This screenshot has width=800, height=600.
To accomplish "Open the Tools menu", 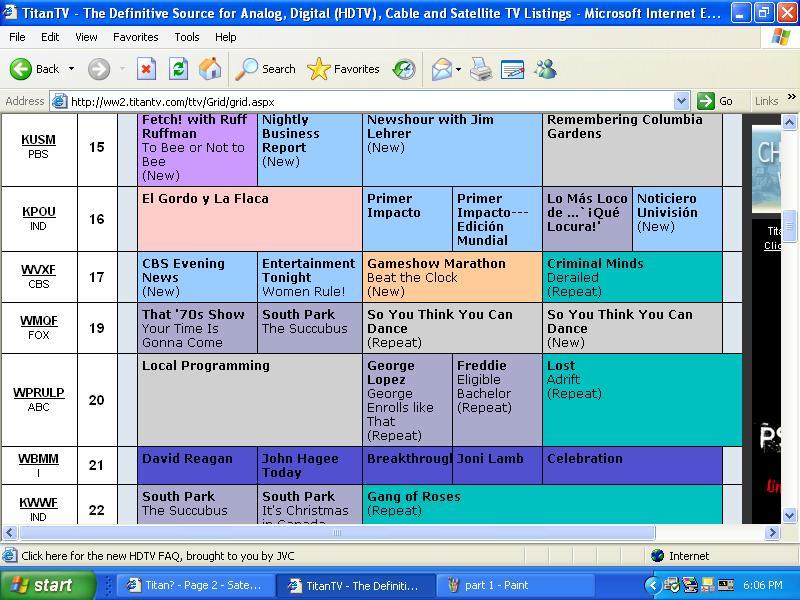I will click(x=187, y=37).
